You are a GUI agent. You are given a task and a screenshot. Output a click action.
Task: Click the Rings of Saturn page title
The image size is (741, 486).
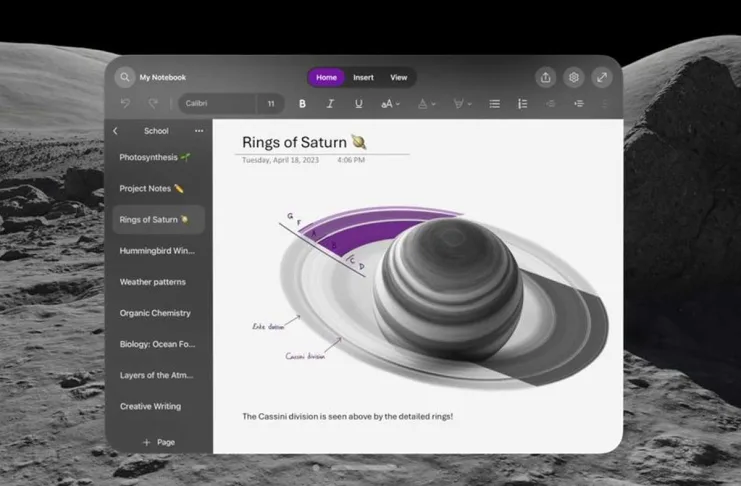(304, 142)
